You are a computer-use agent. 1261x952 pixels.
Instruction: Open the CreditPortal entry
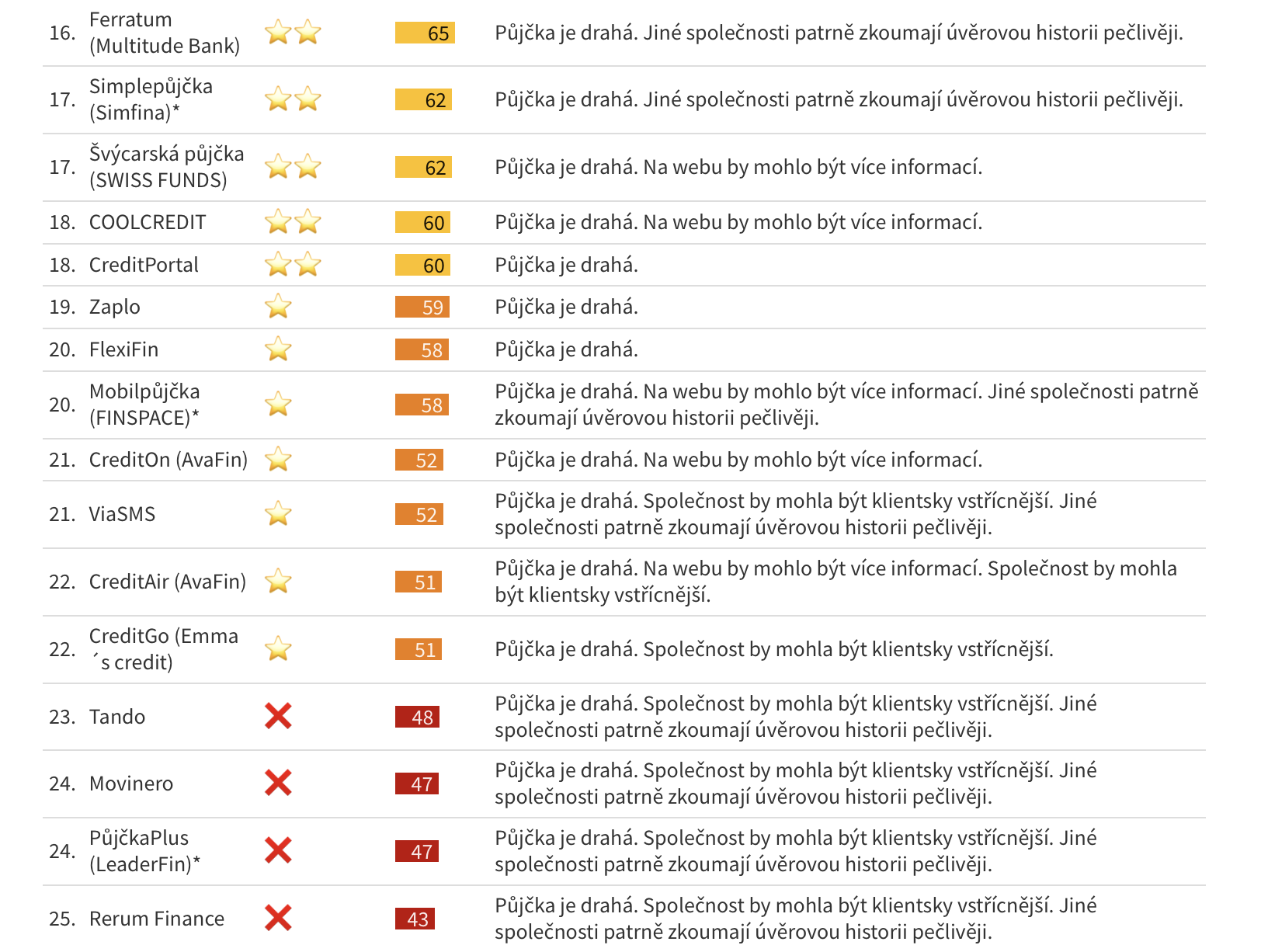pyautogui.click(x=144, y=265)
